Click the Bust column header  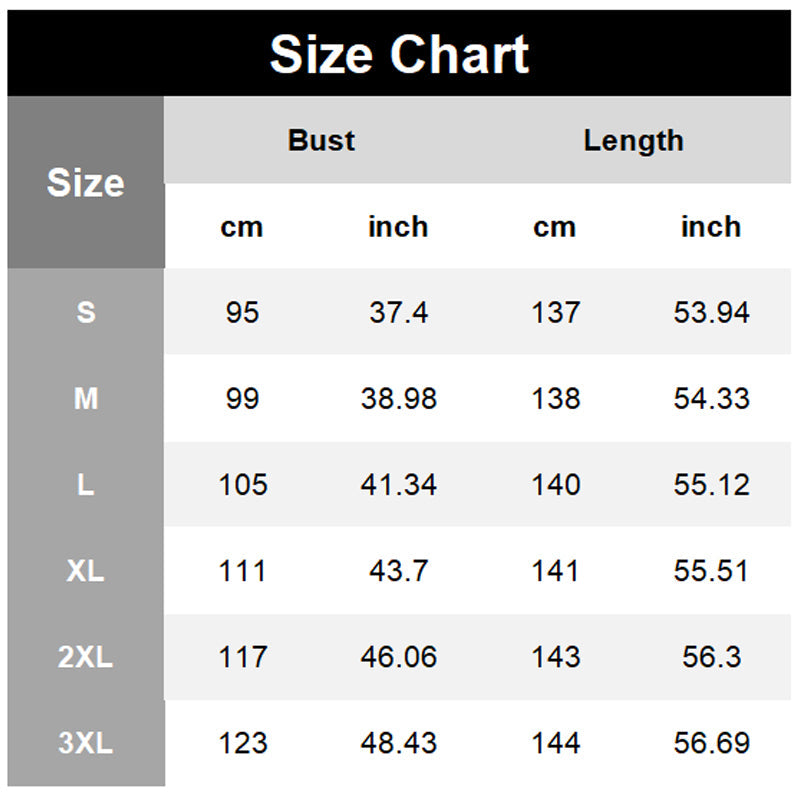321,140
